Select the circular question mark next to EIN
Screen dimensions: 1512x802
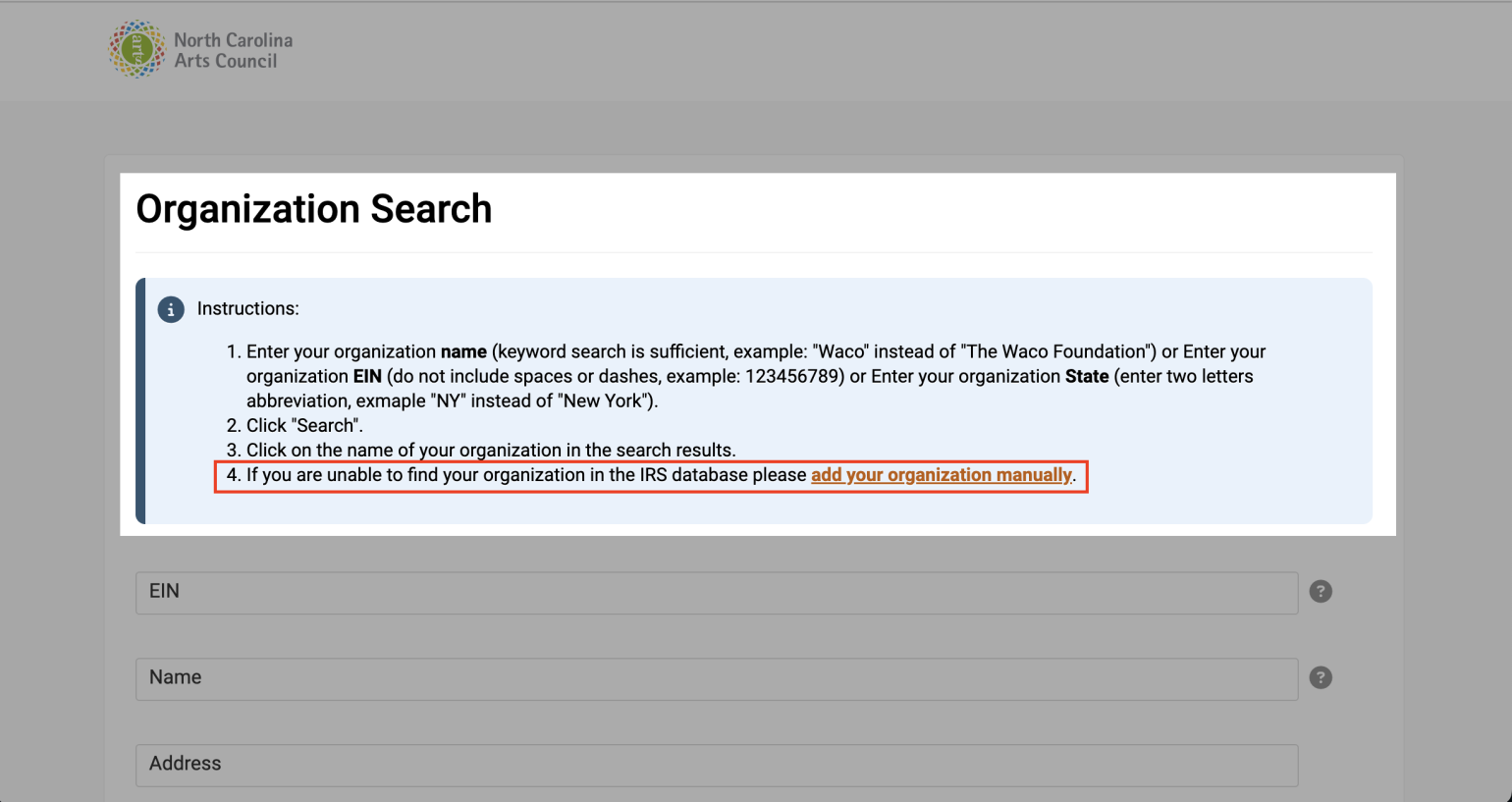(1321, 591)
